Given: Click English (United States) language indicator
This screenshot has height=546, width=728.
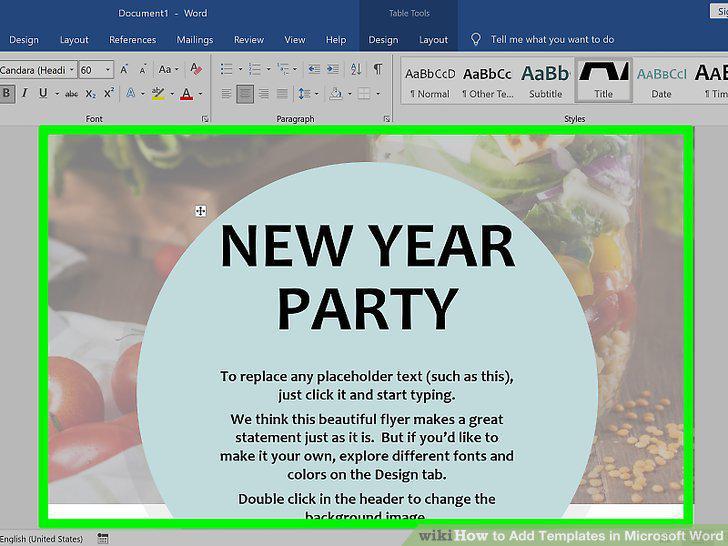Looking at the screenshot, I should coord(41,539).
